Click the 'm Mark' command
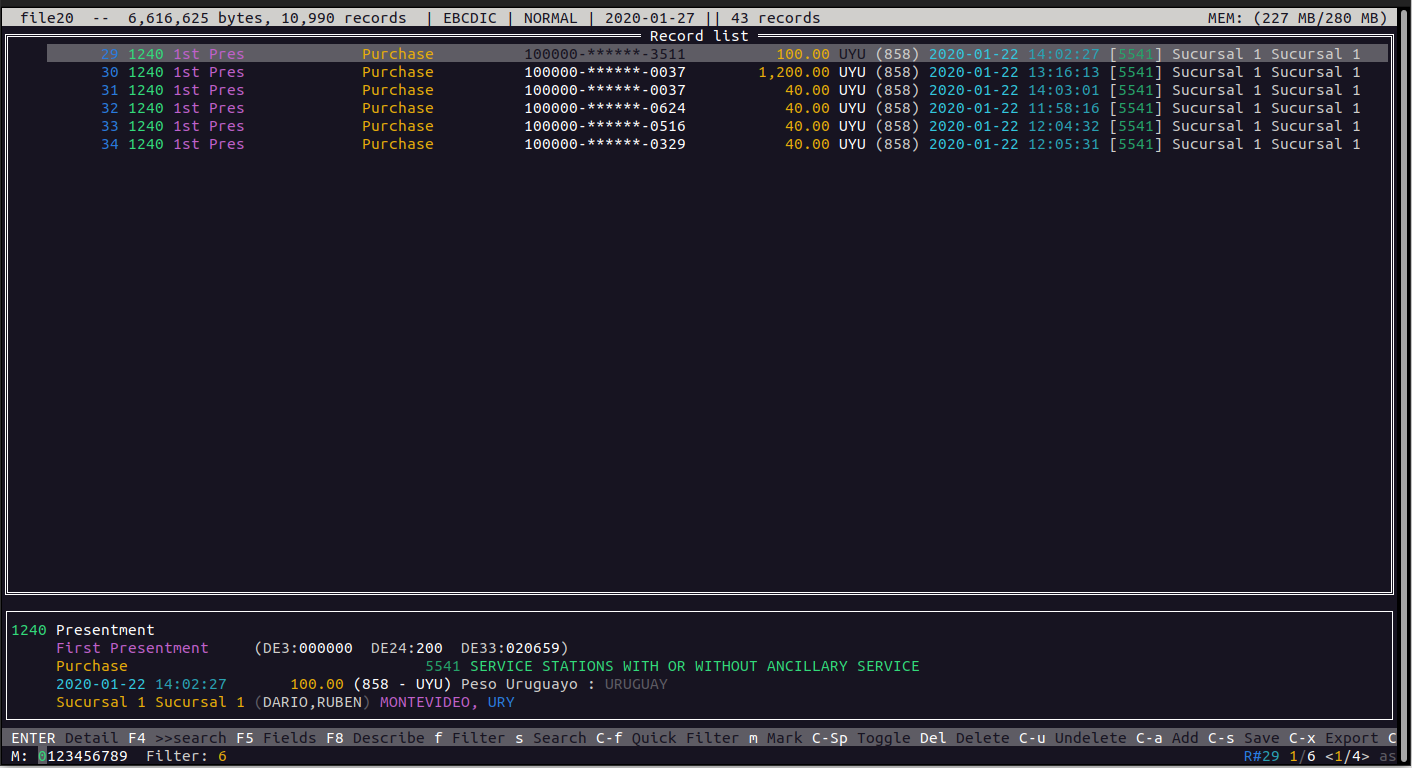The image size is (1412, 768). (775, 738)
